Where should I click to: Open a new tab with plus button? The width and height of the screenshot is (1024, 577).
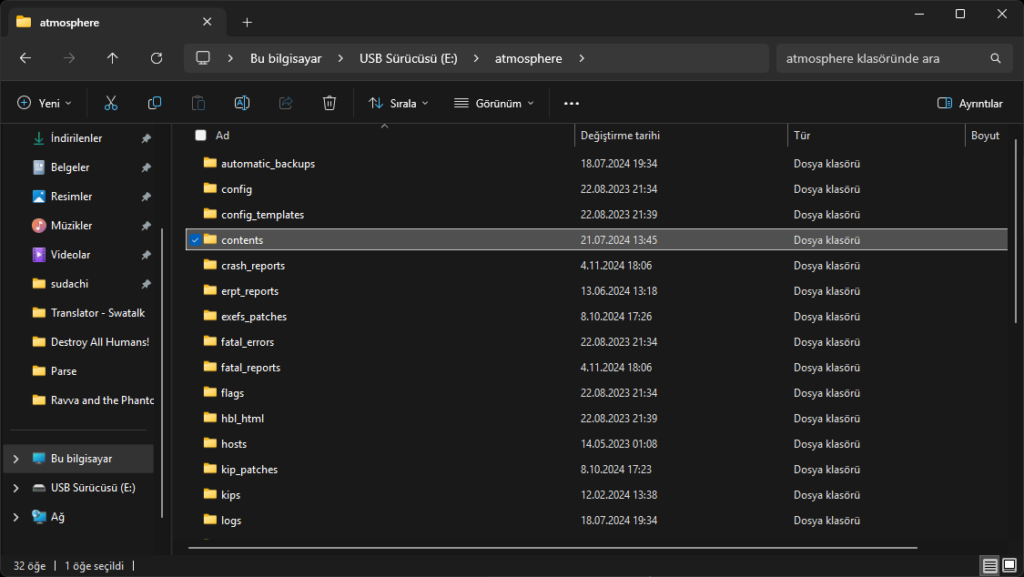[247, 22]
